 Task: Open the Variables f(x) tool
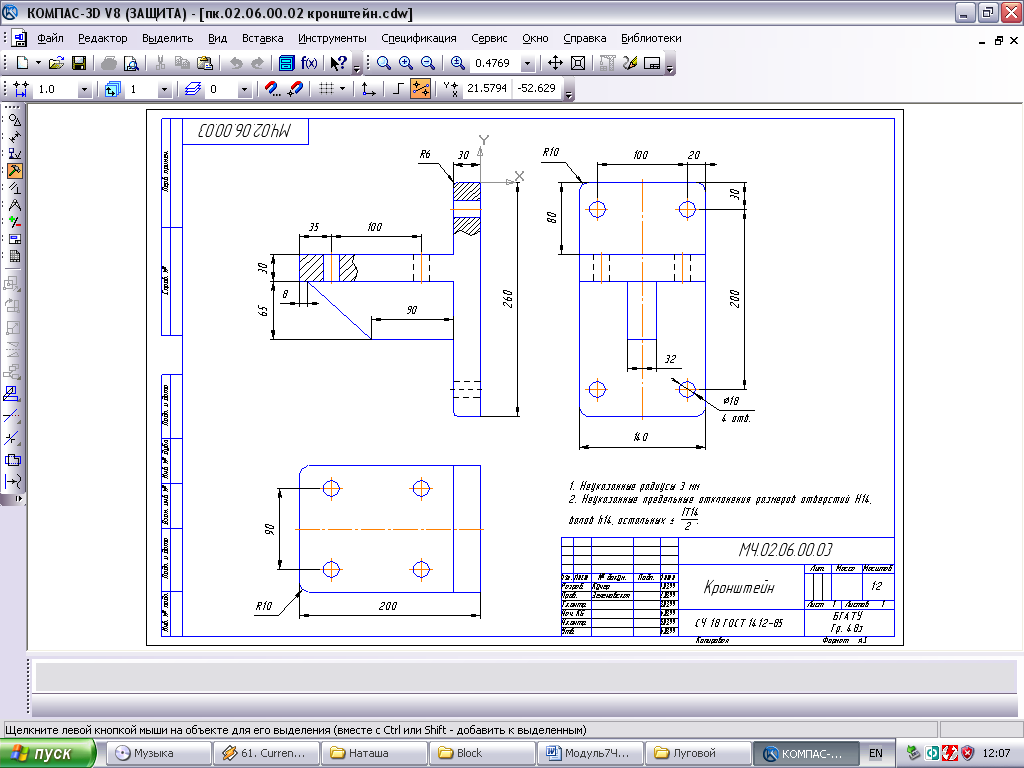click(309, 63)
